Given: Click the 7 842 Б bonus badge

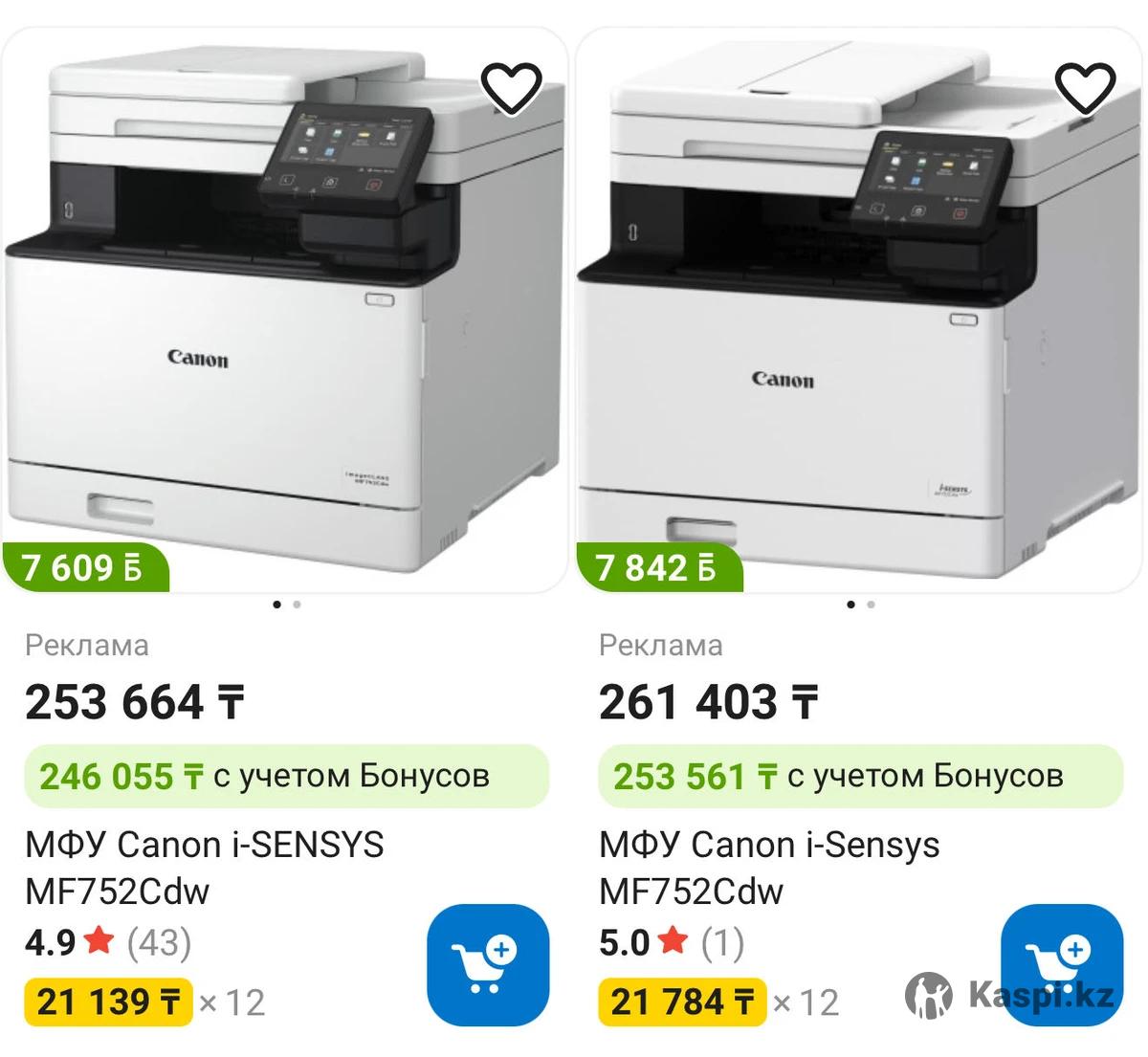Looking at the screenshot, I should pyautogui.click(x=660, y=568).
